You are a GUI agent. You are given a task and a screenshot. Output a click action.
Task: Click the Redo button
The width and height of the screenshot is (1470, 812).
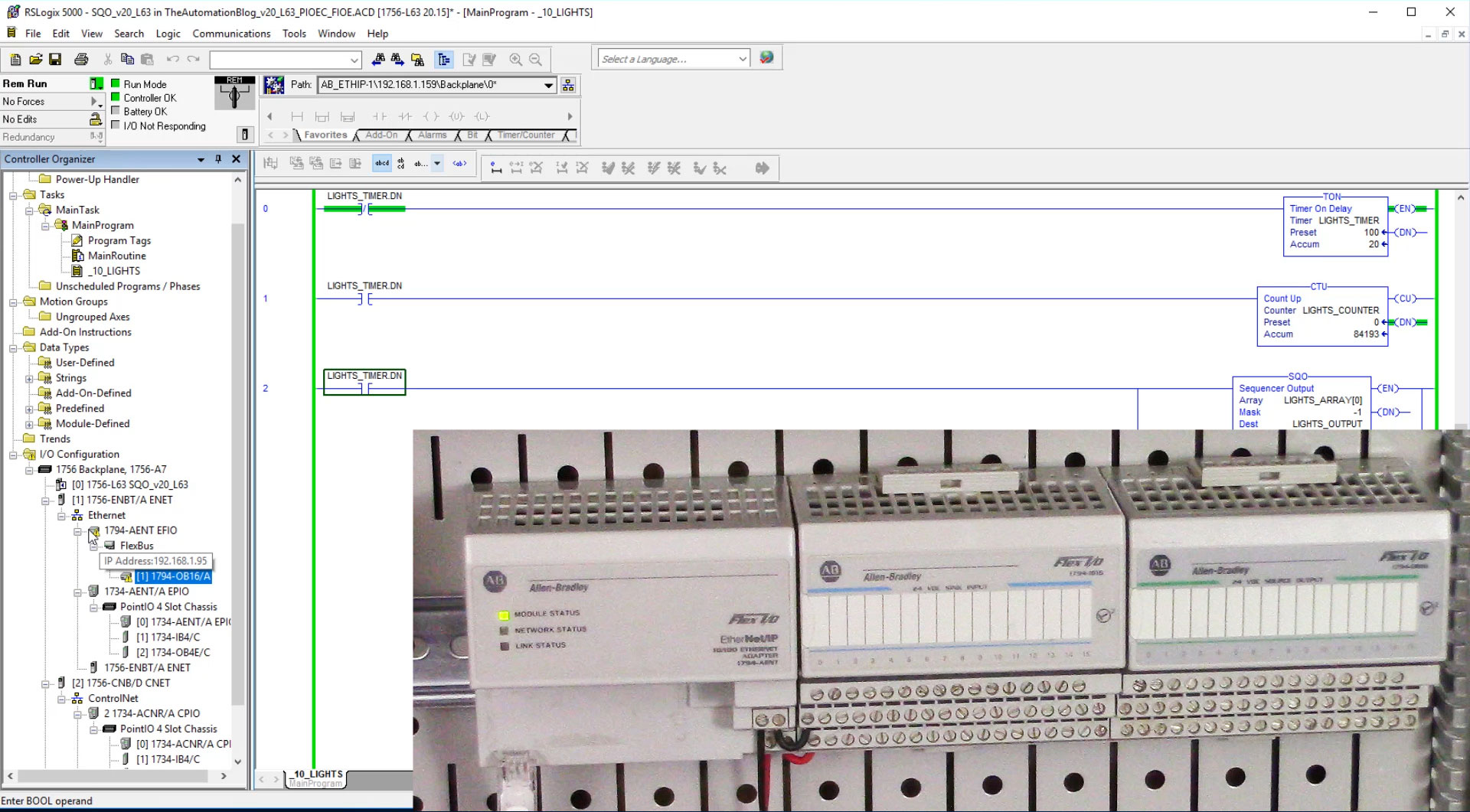tap(193, 59)
